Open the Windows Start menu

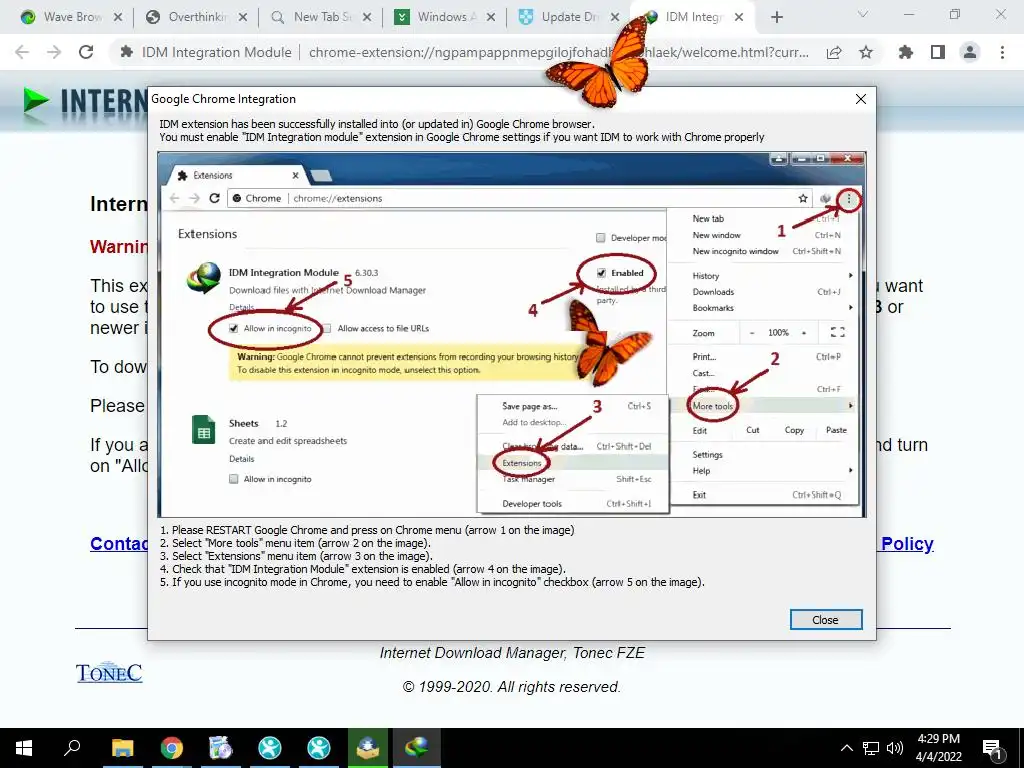coord(24,748)
